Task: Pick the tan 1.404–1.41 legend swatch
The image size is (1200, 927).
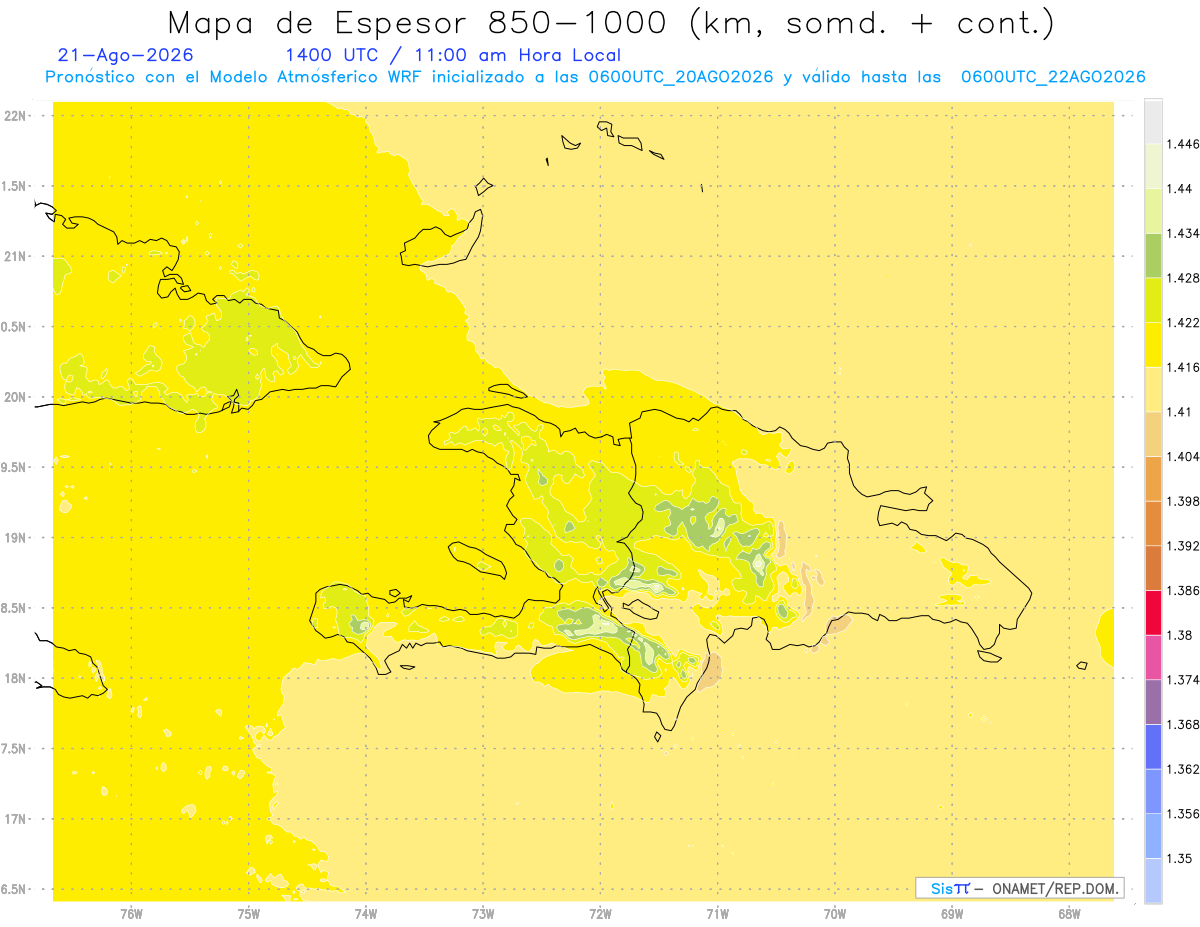Action: click(x=1153, y=434)
